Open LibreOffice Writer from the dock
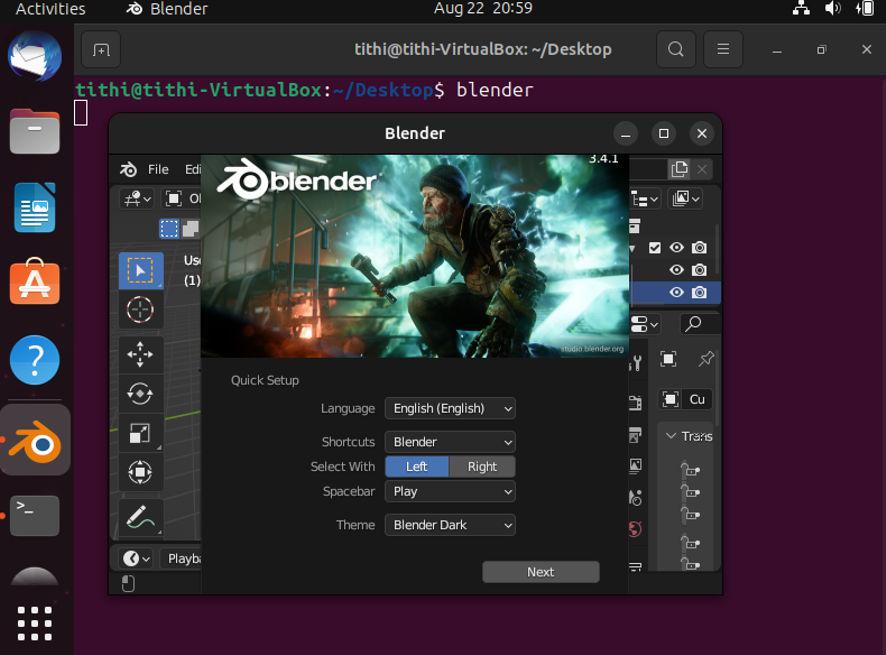886x655 pixels. [34, 207]
